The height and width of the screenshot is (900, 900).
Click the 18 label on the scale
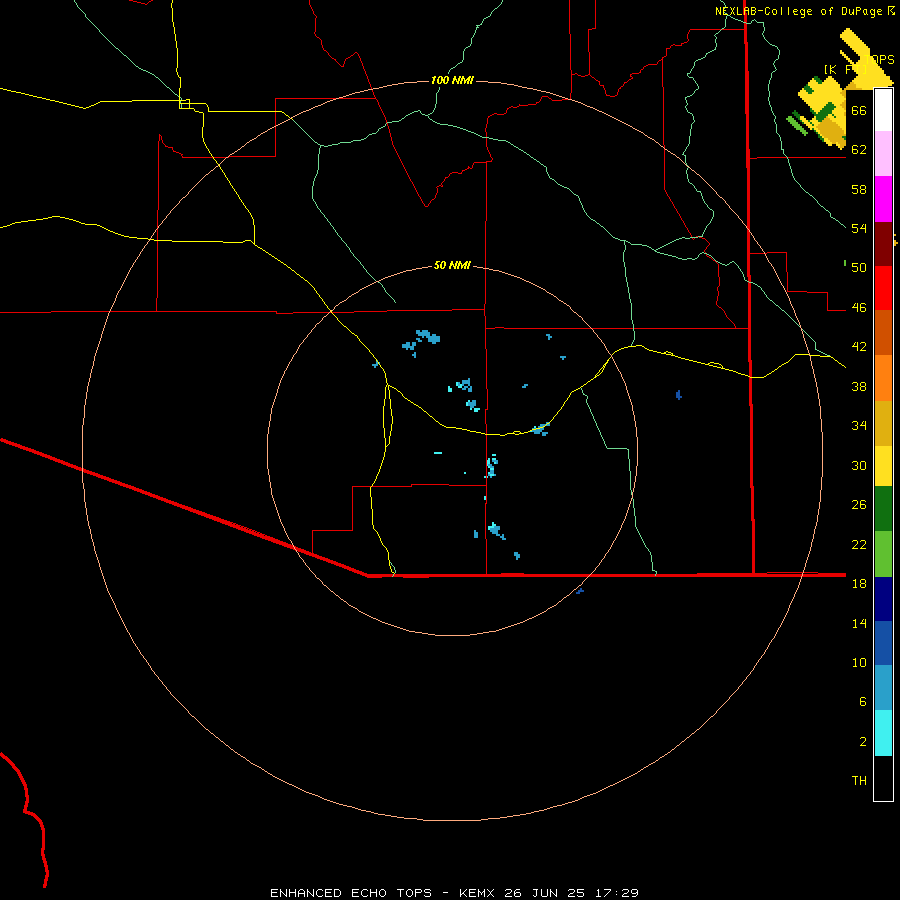click(859, 584)
